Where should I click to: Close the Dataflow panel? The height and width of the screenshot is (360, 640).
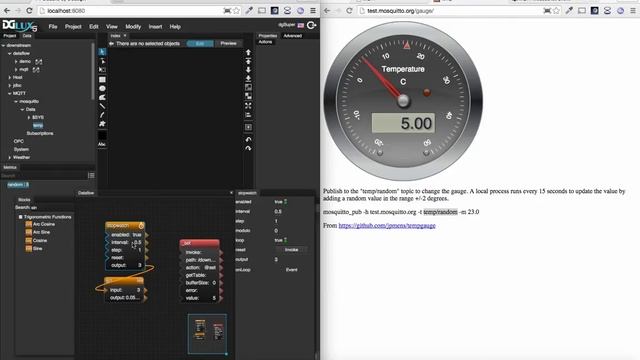click(231, 193)
